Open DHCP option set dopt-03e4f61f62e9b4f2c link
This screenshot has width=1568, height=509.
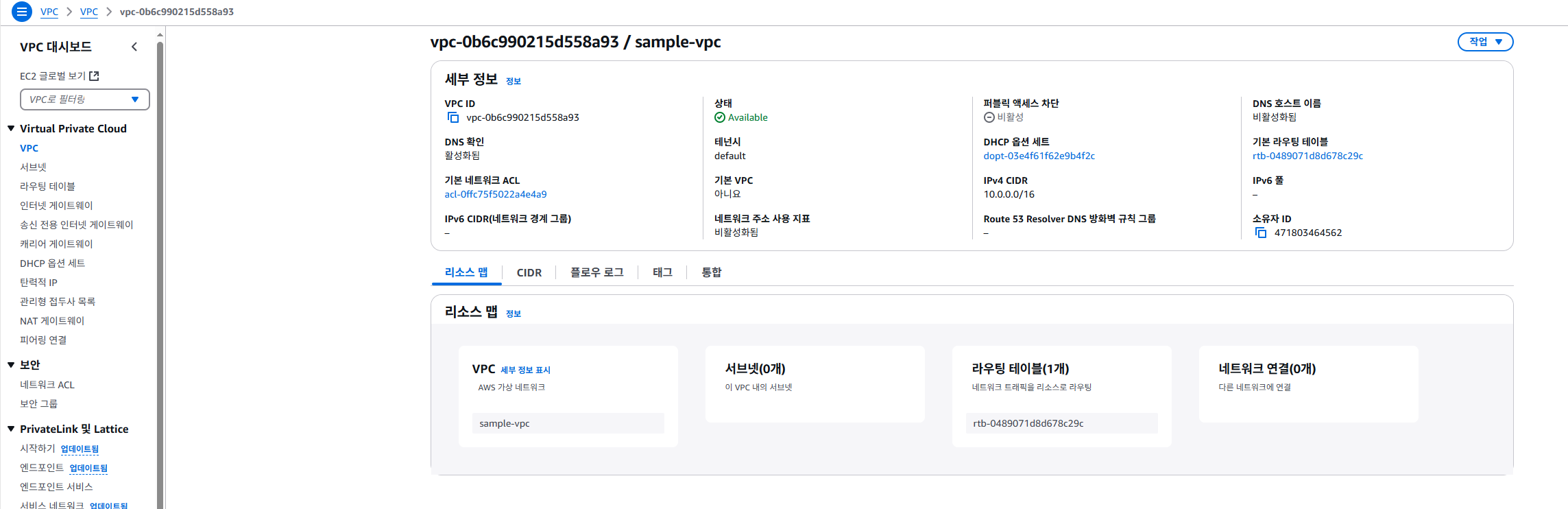pos(1039,156)
